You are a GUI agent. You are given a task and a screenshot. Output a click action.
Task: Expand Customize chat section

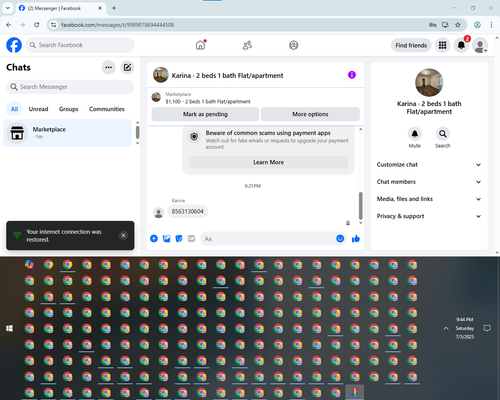pyautogui.click(x=429, y=164)
